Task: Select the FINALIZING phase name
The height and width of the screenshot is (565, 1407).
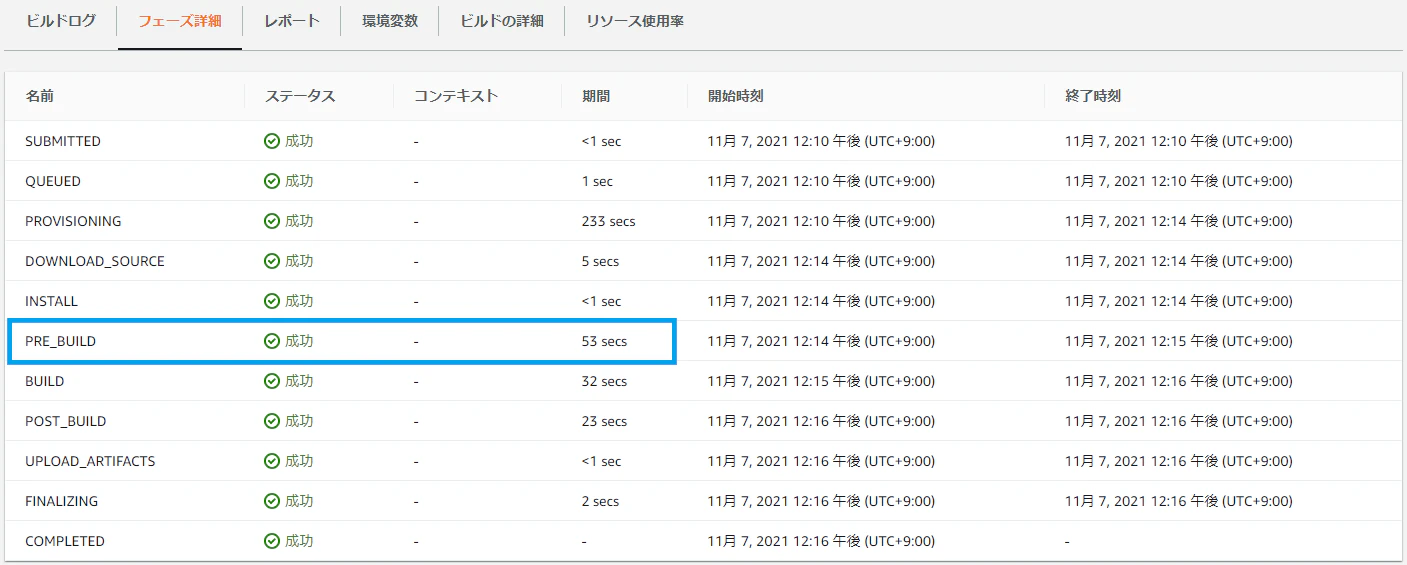Action: tap(62, 501)
